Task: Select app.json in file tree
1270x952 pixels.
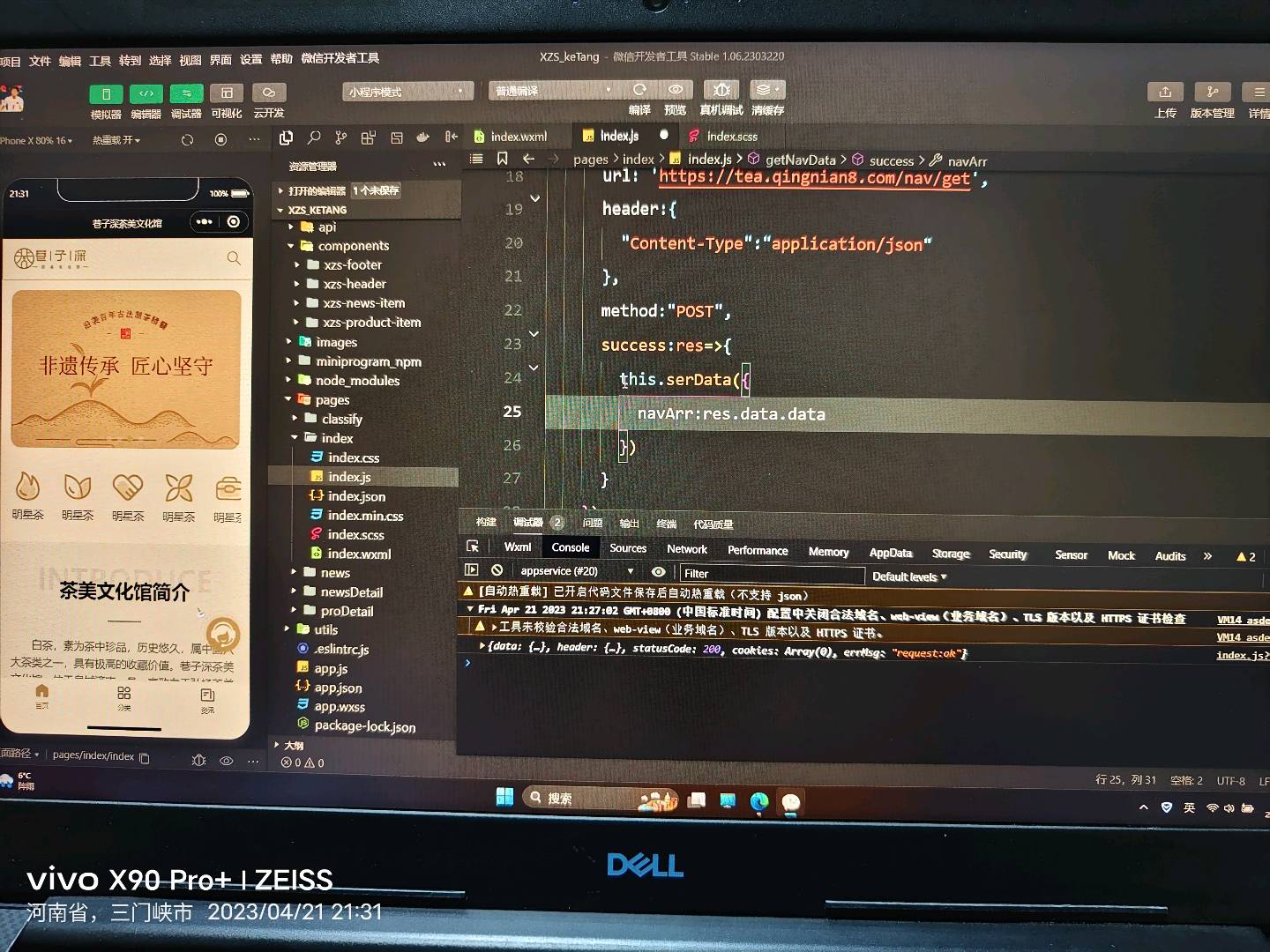Action: click(x=338, y=688)
